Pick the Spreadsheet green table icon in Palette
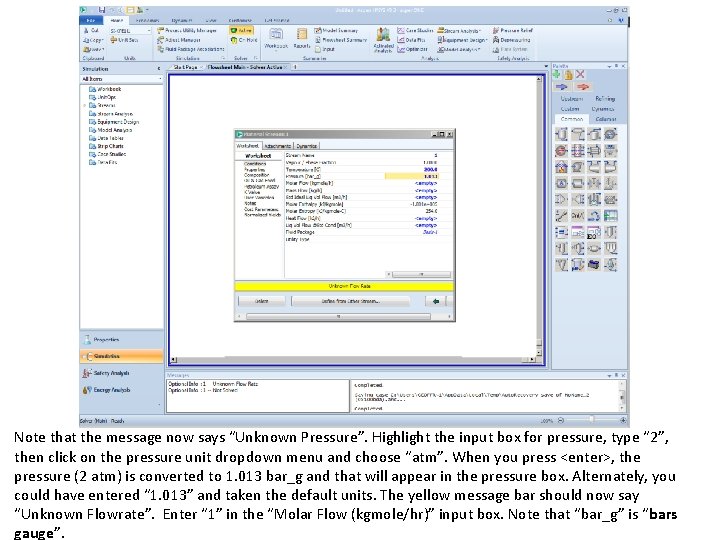Image resolution: width=720 pixels, height=540 pixels. click(610, 216)
